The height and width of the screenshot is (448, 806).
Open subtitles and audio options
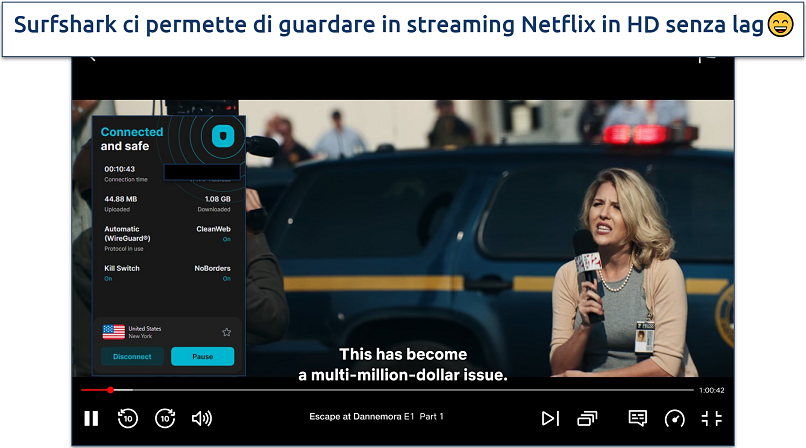click(637, 418)
